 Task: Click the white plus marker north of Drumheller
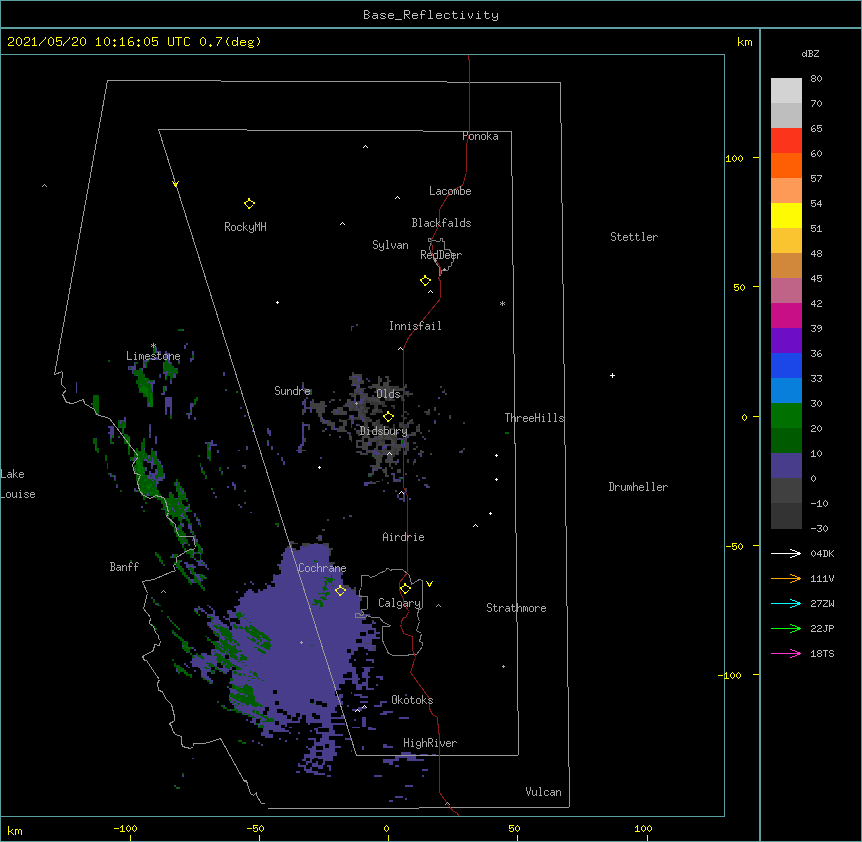coord(612,375)
